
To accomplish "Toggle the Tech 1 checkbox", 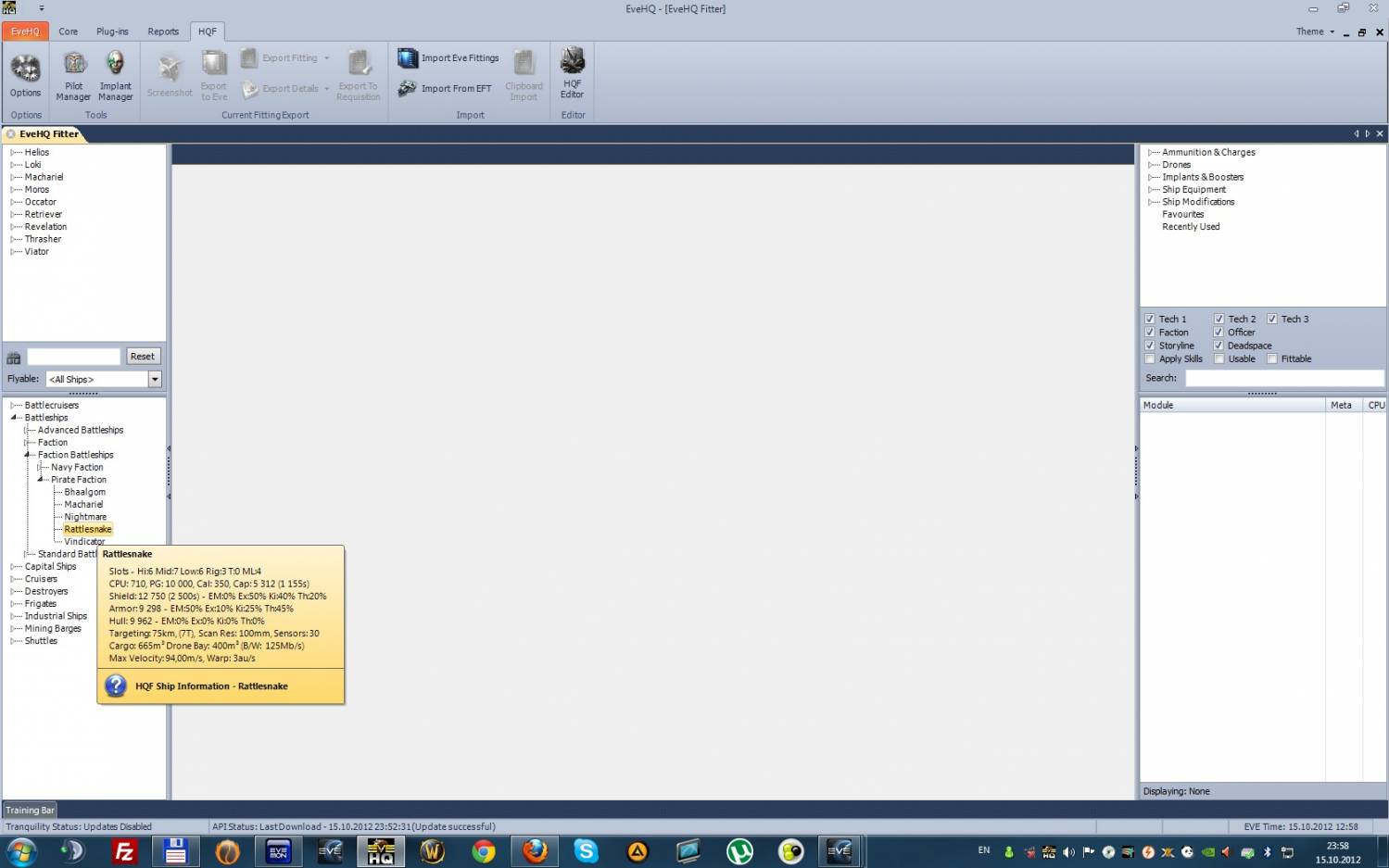I will pos(1150,319).
